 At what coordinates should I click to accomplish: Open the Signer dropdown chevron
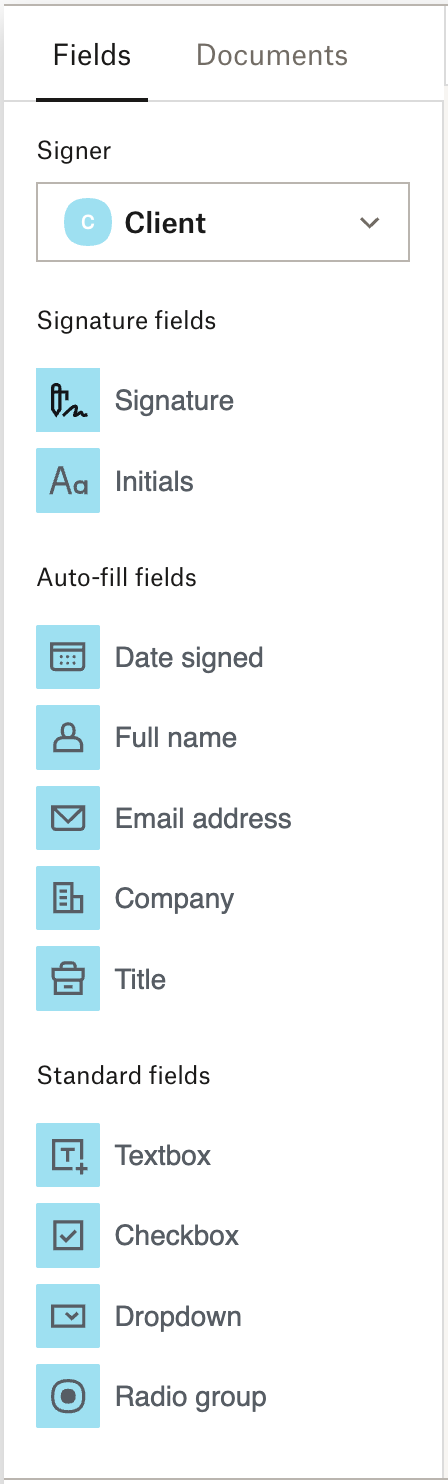tap(370, 222)
